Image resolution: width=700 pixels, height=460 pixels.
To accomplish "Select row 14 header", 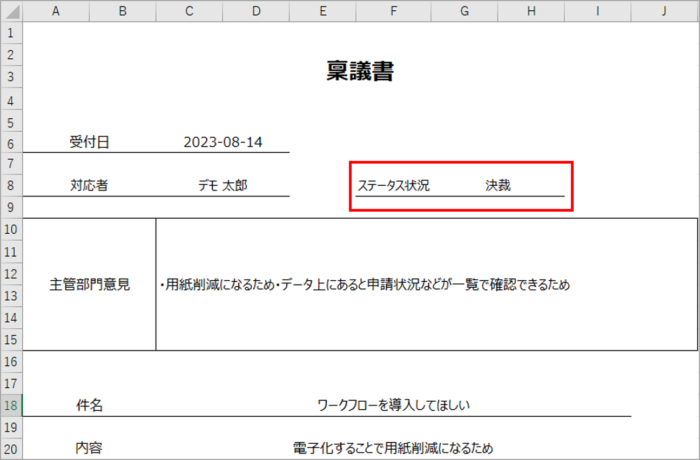I will 11,318.
